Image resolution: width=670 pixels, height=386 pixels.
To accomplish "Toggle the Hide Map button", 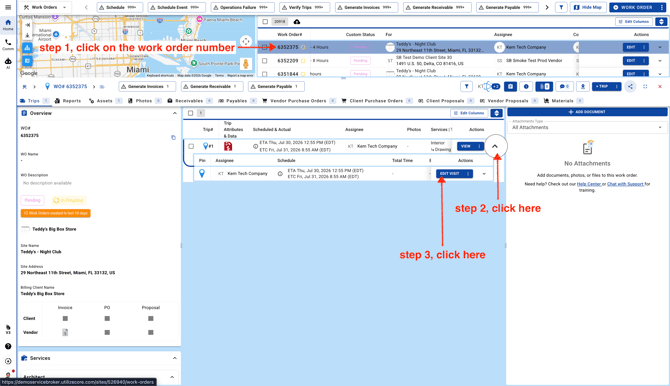I will coord(588,7).
